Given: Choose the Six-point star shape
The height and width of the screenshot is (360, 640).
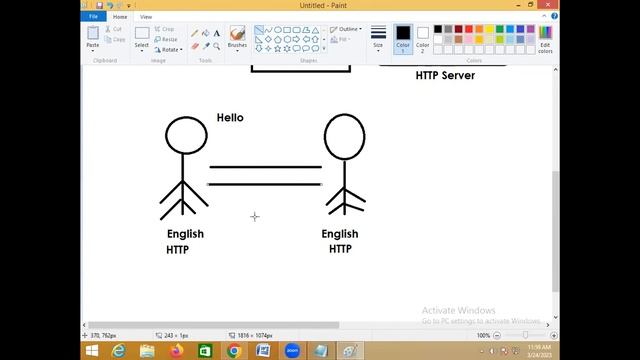Looking at the screenshot, I should tap(287, 49).
